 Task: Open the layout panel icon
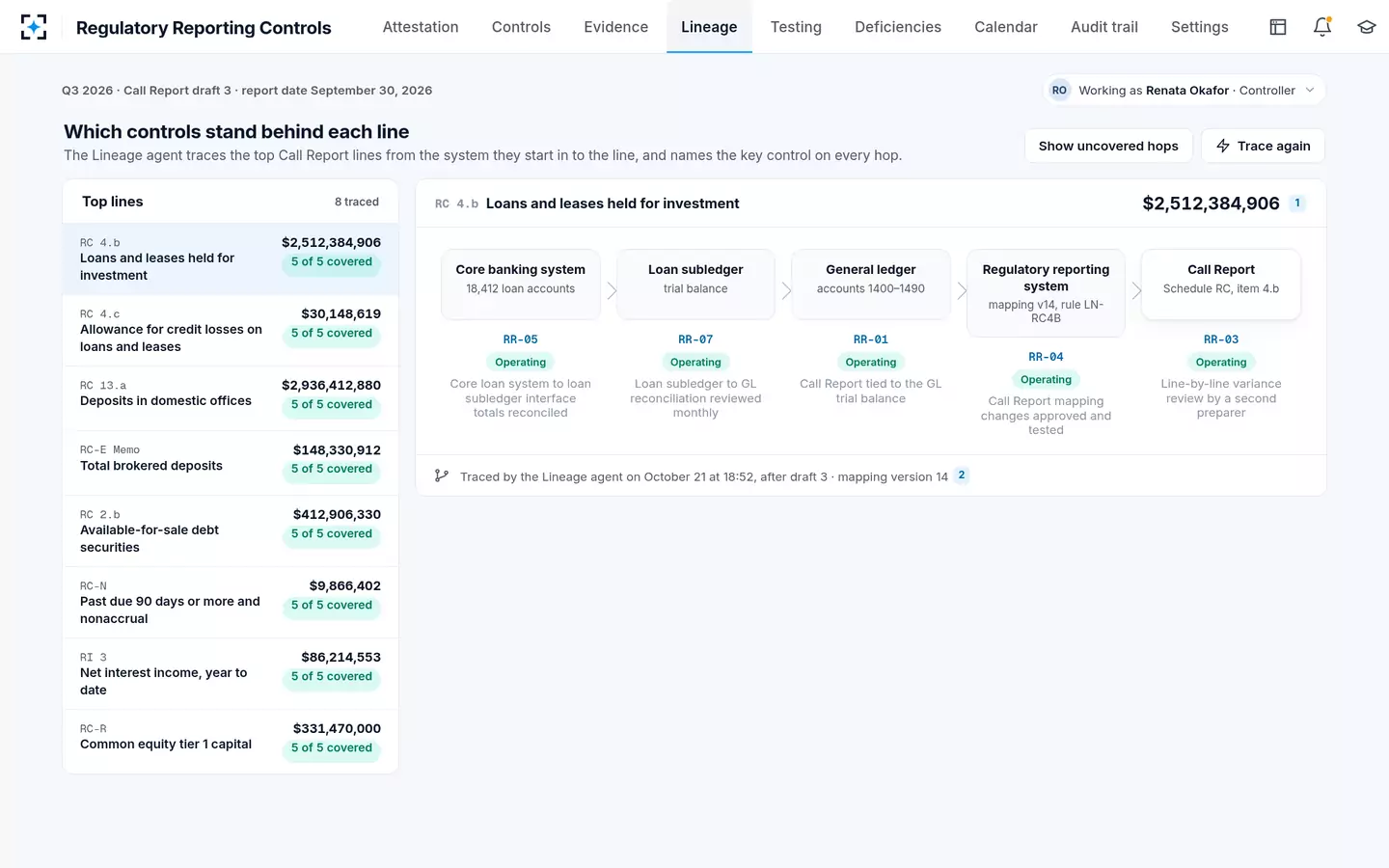pos(1278,27)
